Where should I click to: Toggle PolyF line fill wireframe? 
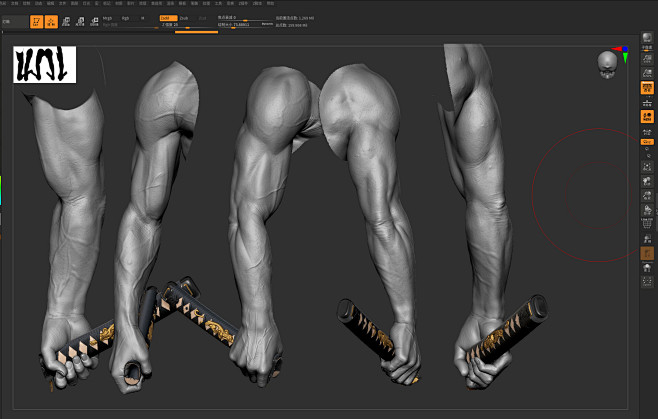tap(648, 223)
